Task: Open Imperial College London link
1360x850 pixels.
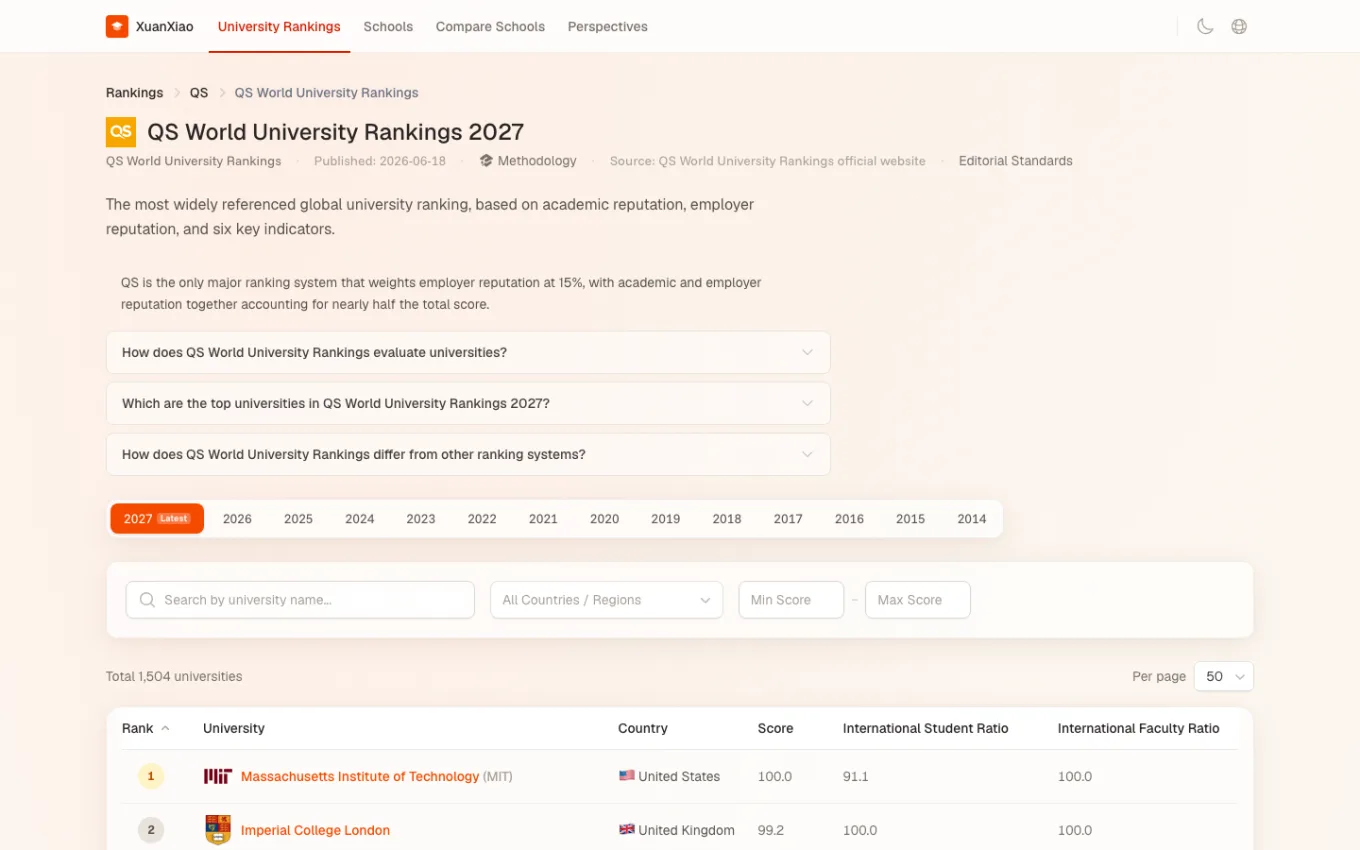Action: pyautogui.click(x=315, y=830)
